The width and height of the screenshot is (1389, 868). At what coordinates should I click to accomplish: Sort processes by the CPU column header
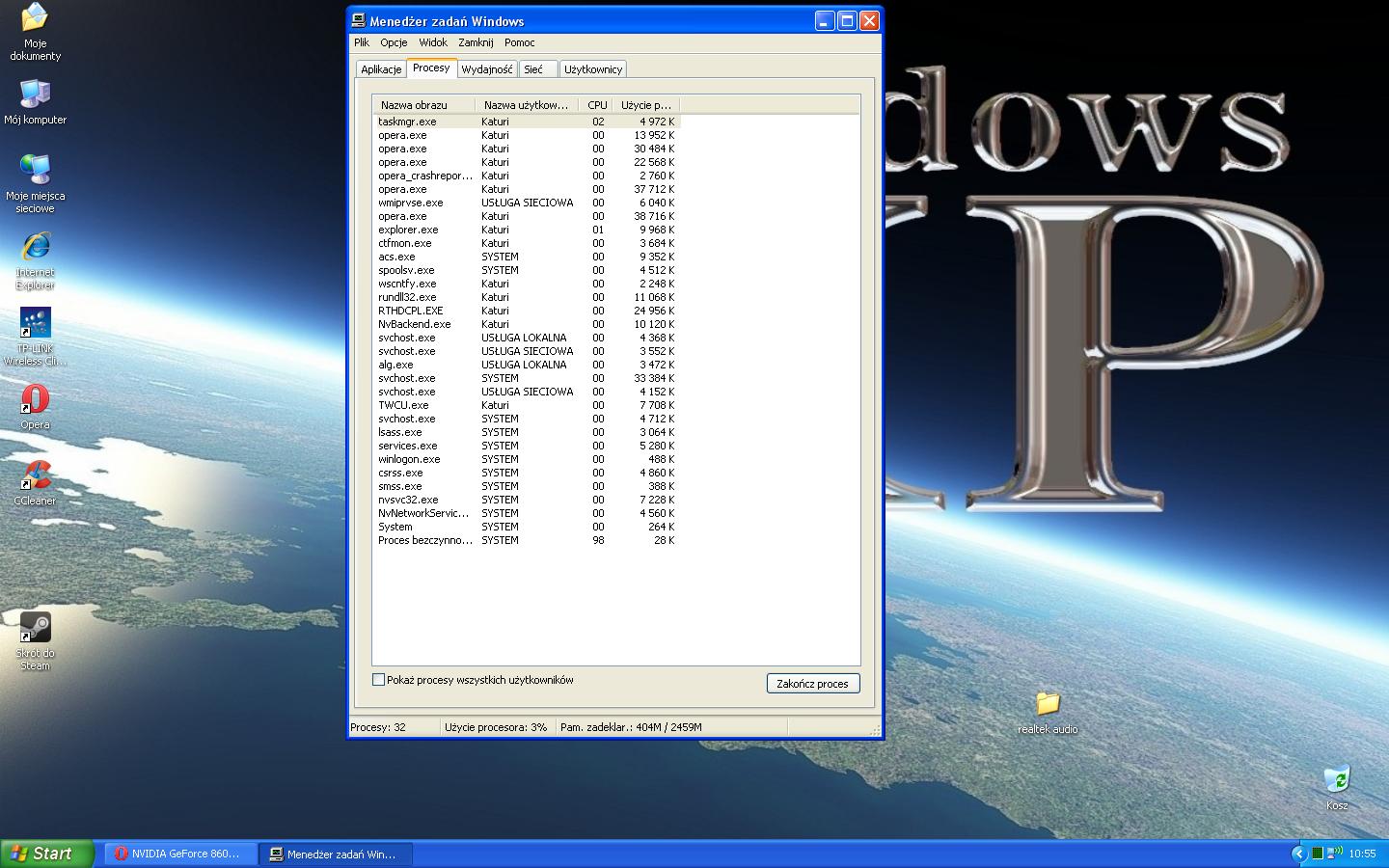pyautogui.click(x=596, y=104)
